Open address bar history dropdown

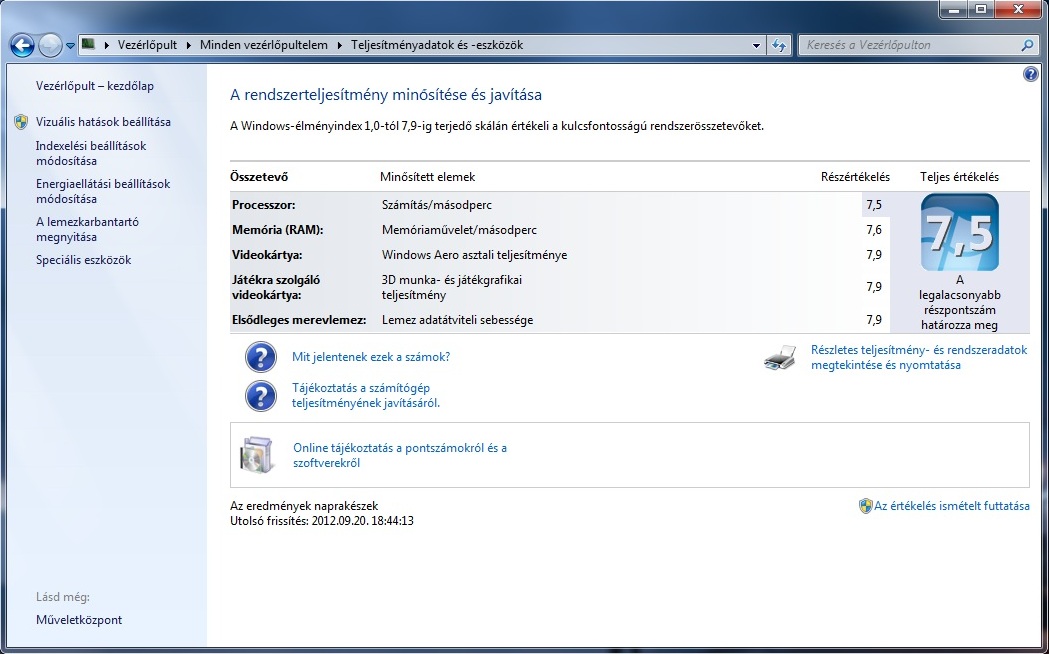(757, 45)
